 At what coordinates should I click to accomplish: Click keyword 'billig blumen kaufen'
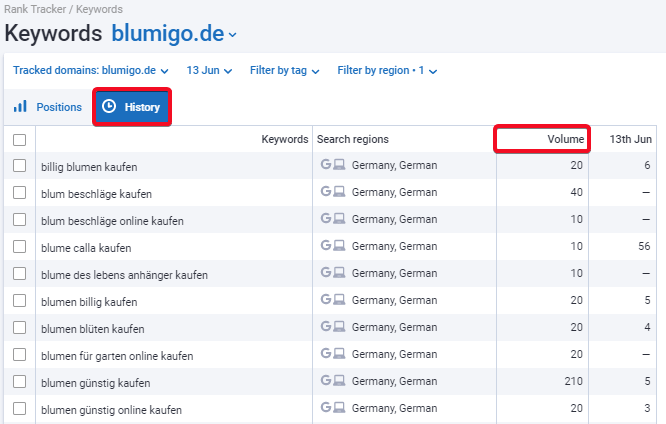tap(89, 167)
